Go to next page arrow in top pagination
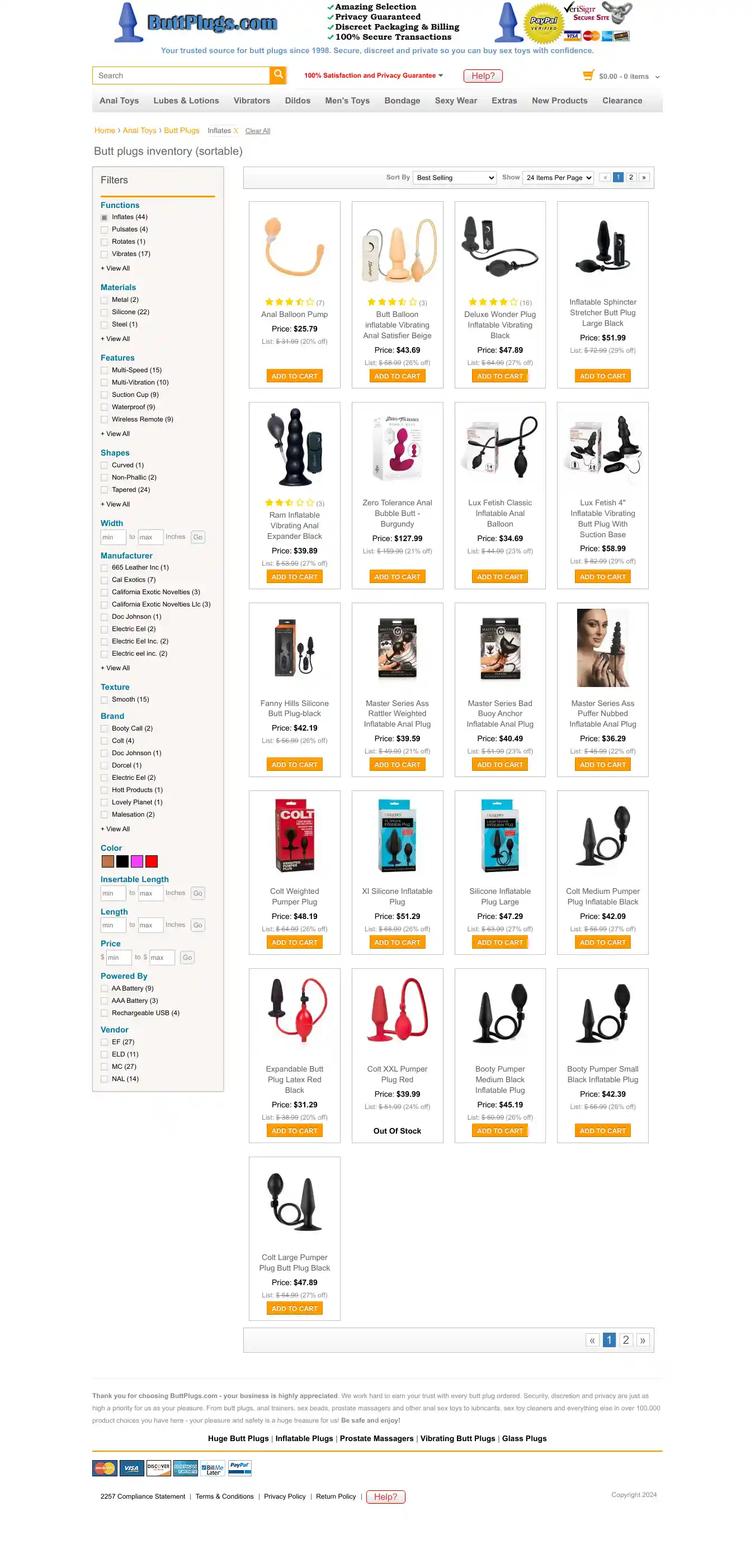 (644, 177)
